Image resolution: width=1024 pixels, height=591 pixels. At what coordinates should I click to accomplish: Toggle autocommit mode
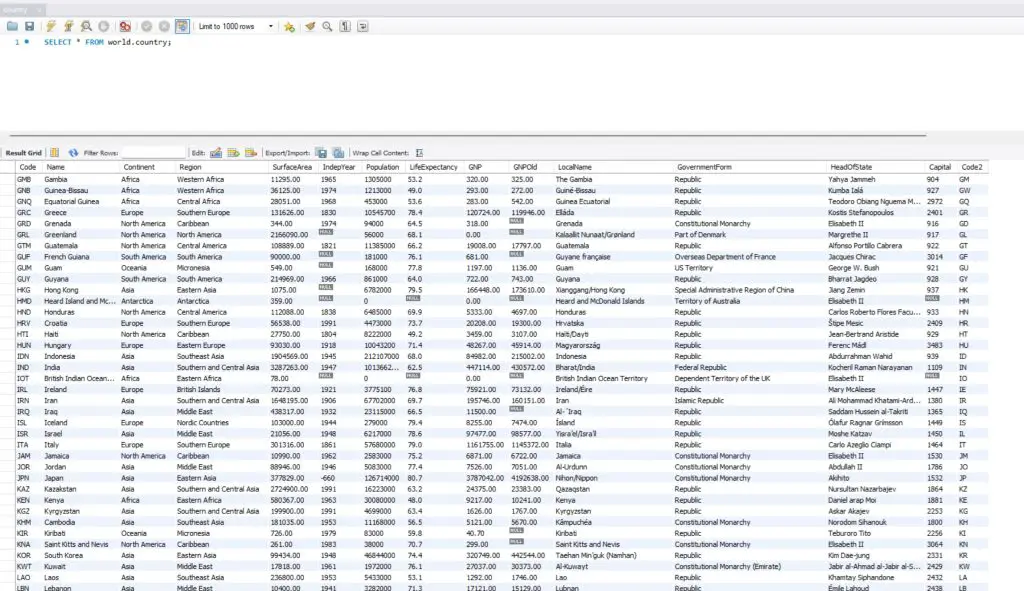tap(182, 26)
